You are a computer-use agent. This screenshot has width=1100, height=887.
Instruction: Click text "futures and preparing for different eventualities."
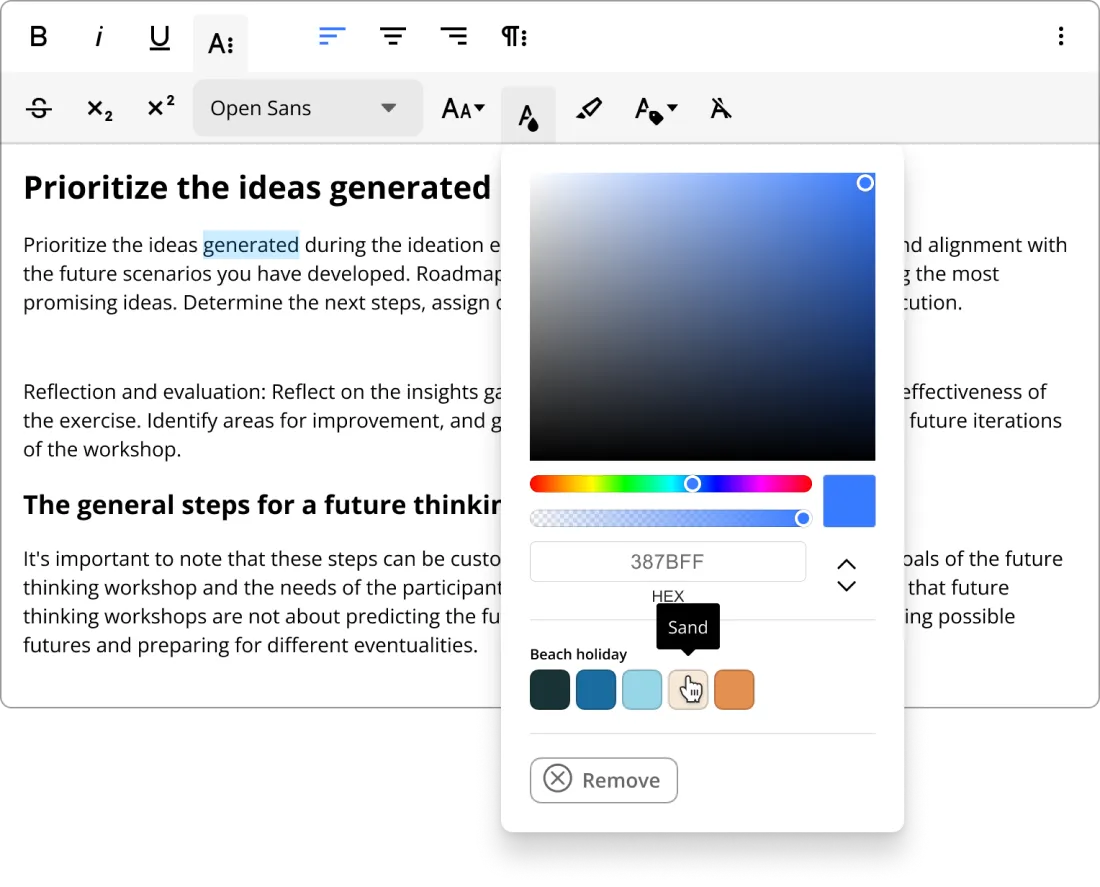pos(250,645)
